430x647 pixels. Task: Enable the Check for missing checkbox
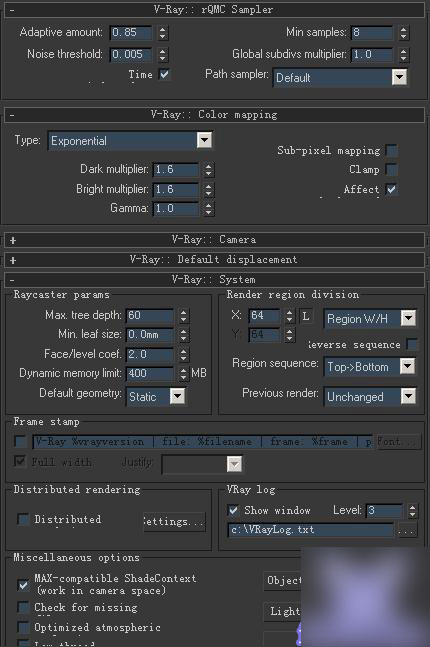23,607
